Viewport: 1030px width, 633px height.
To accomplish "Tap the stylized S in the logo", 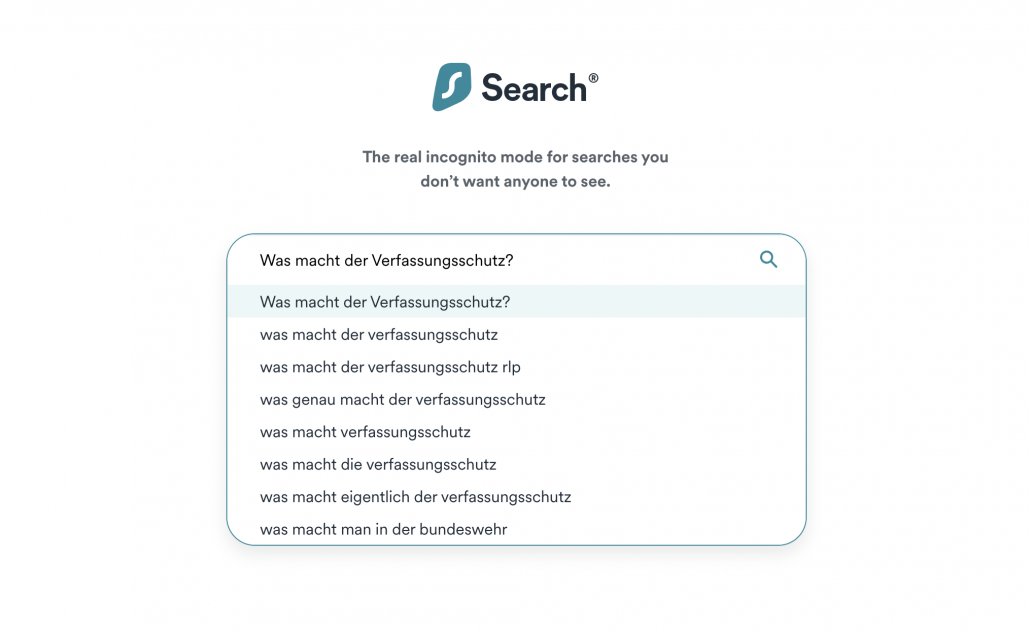I will click(x=453, y=88).
